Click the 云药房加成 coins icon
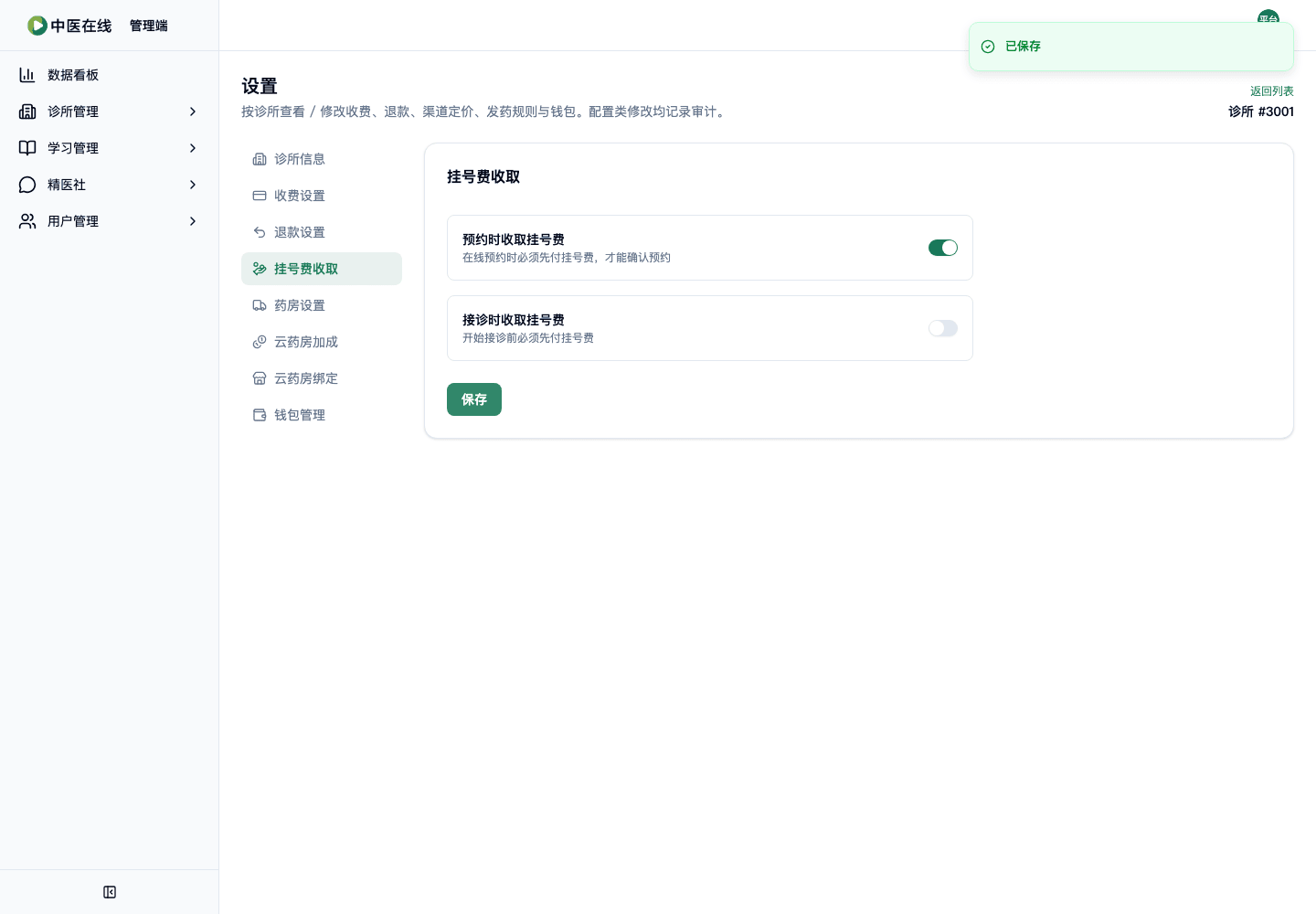This screenshot has width=1316, height=914. coord(260,342)
